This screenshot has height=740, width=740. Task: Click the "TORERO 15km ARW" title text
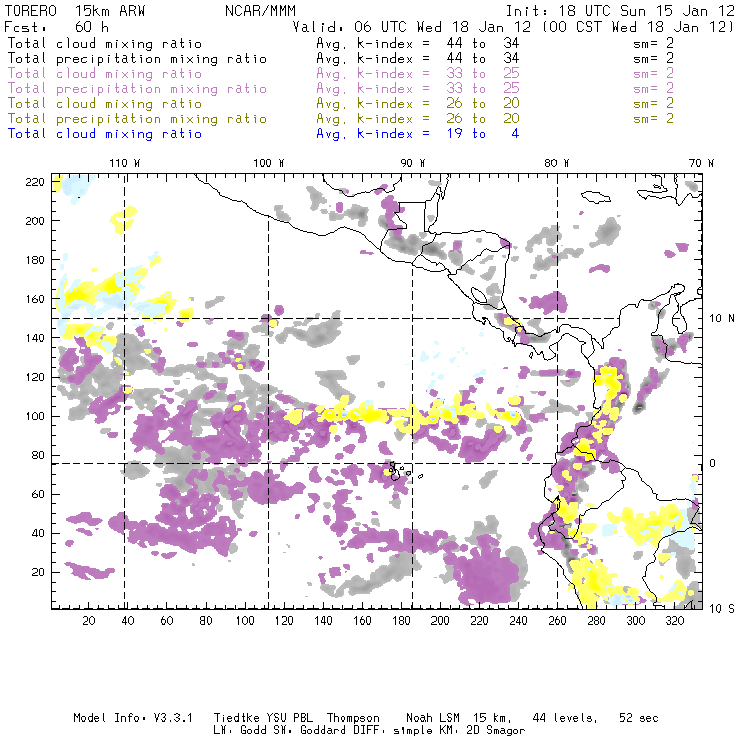coord(75,11)
